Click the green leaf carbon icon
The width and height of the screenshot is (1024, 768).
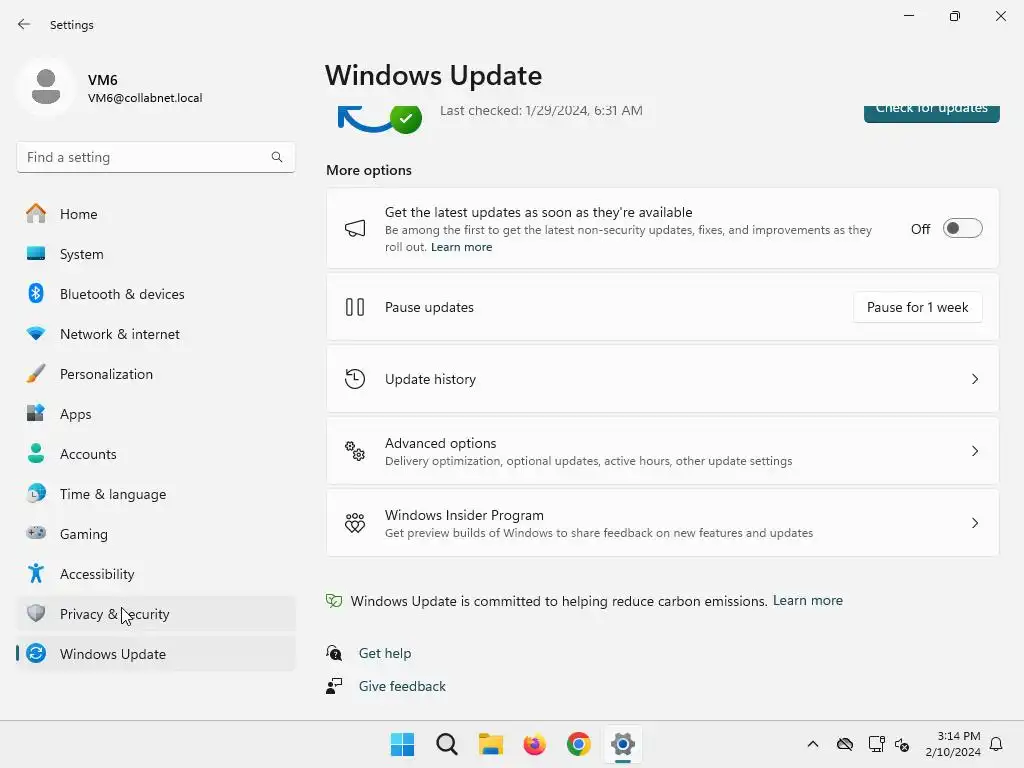coord(334,600)
